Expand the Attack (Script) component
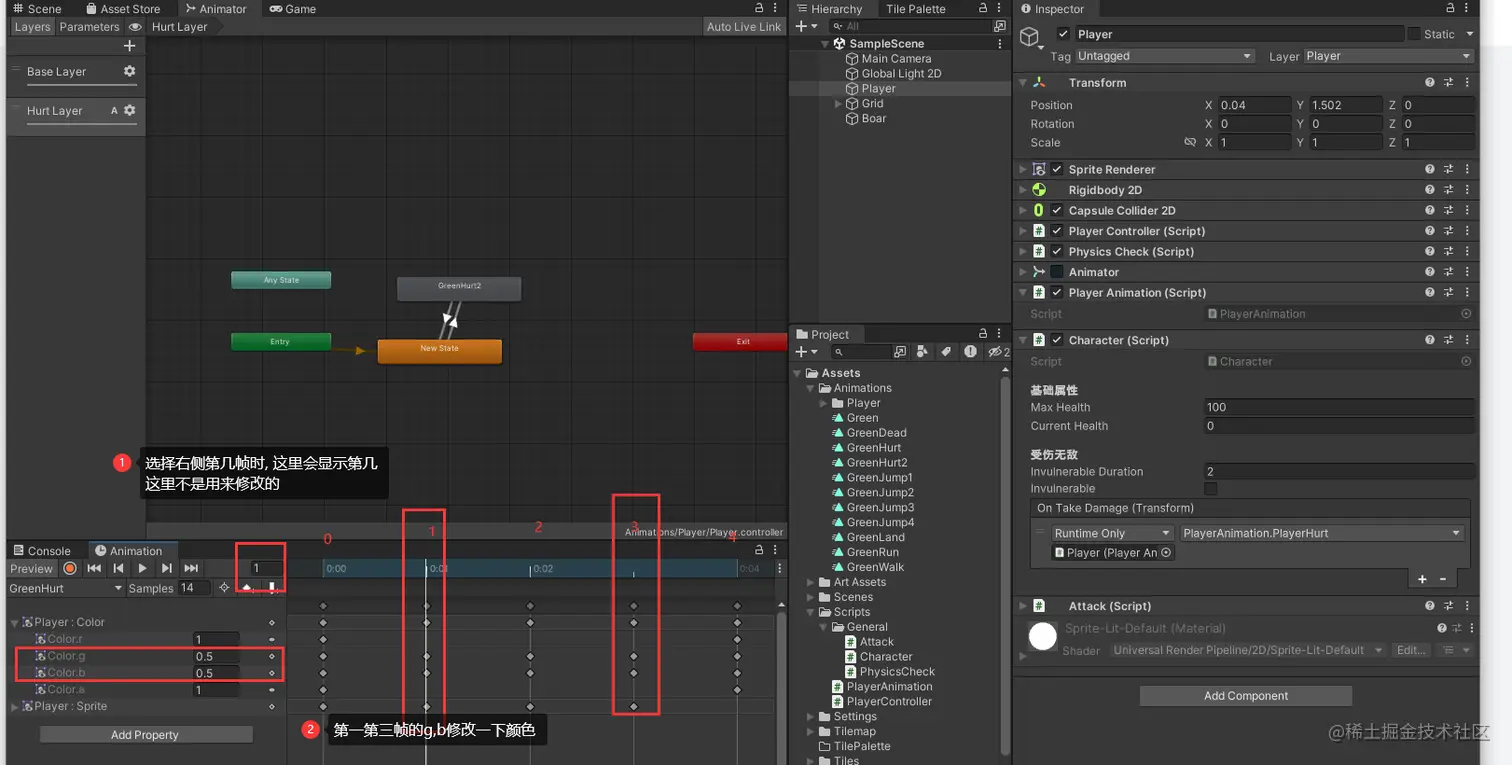The image size is (1512, 765). coord(1022,606)
